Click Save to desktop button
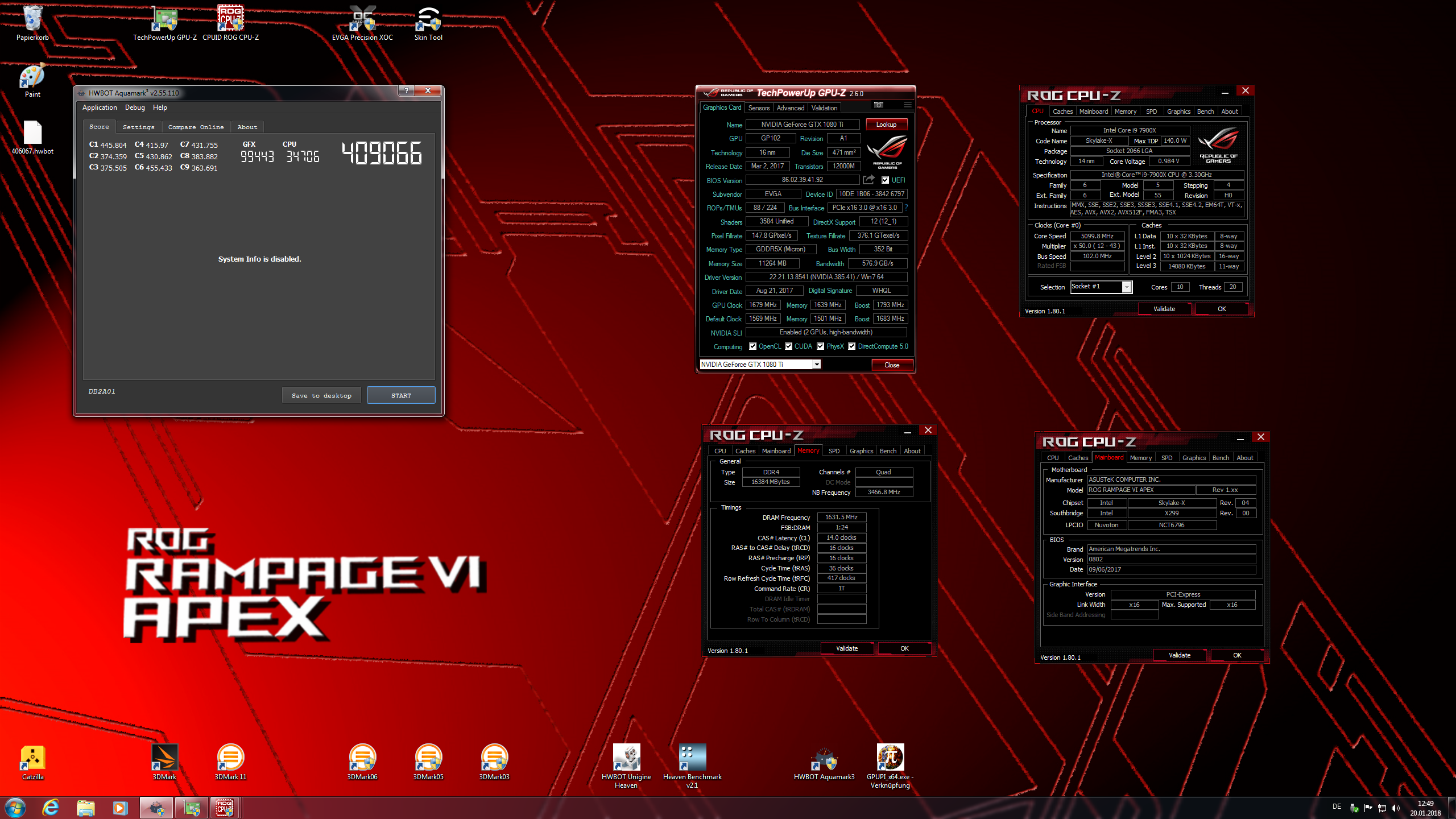Image resolution: width=1456 pixels, height=819 pixels. [x=321, y=395]
